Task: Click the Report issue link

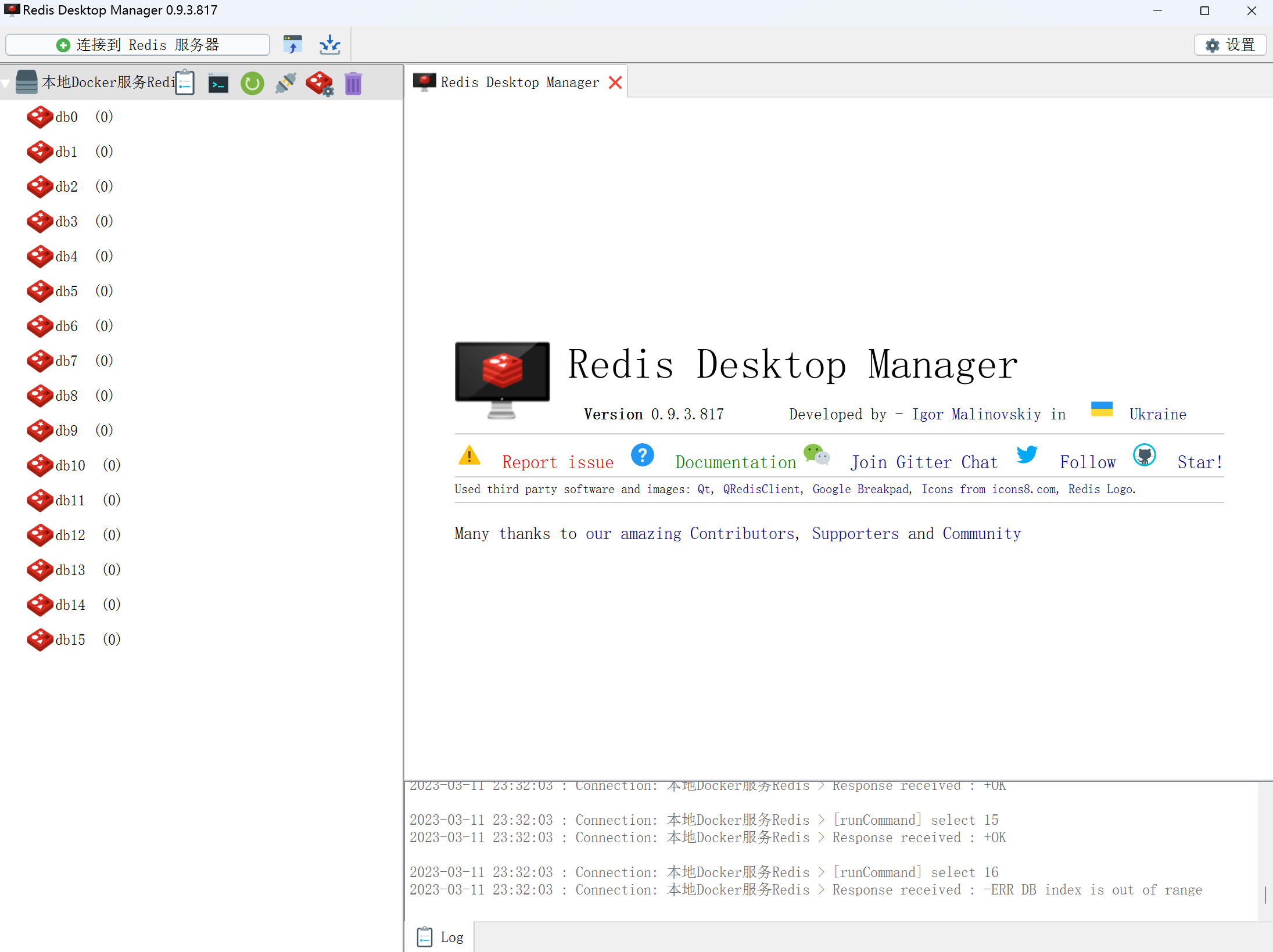Action: (x=557, y=462)
